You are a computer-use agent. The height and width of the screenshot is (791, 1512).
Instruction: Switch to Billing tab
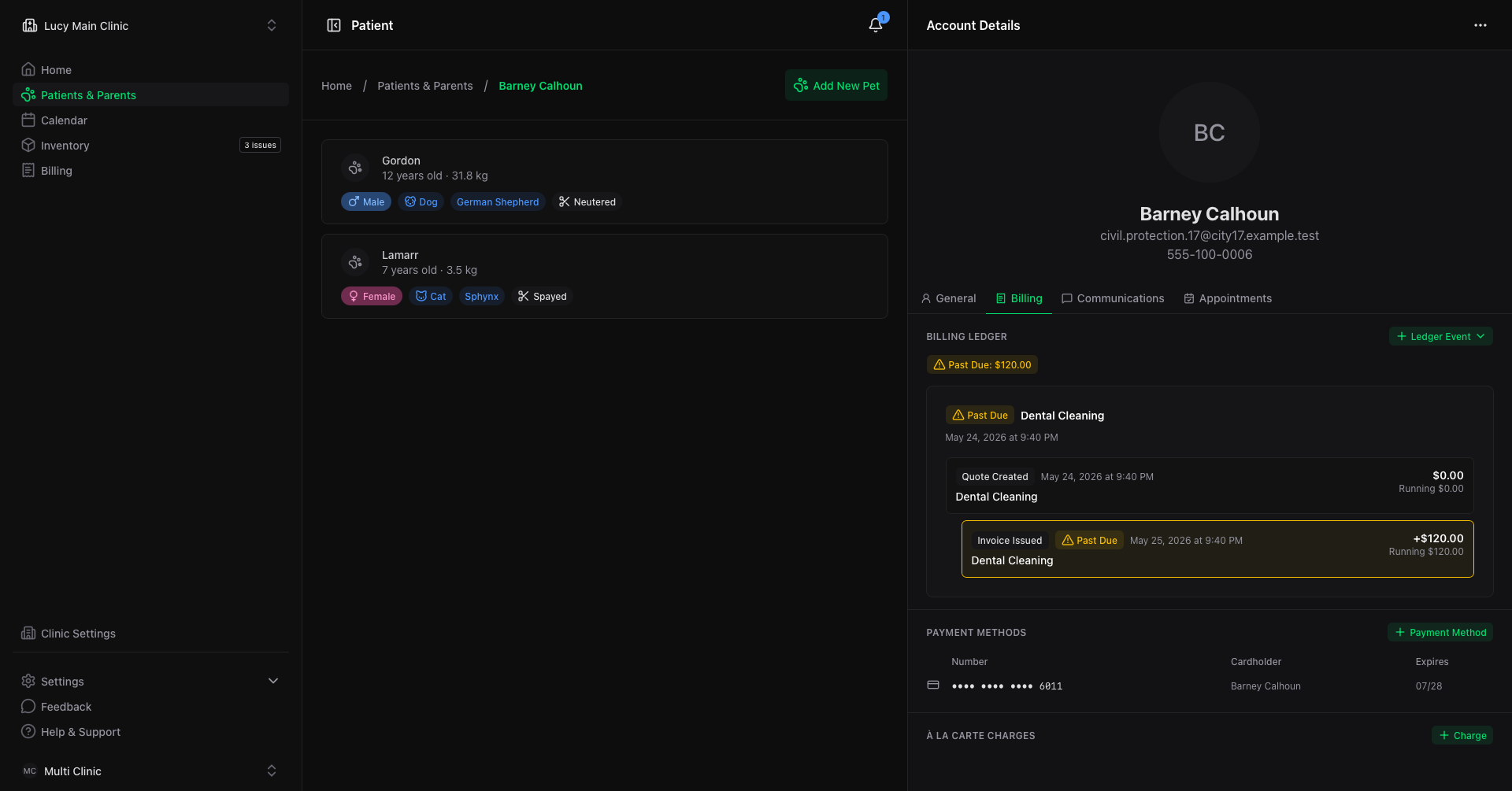coord(1018,298)
